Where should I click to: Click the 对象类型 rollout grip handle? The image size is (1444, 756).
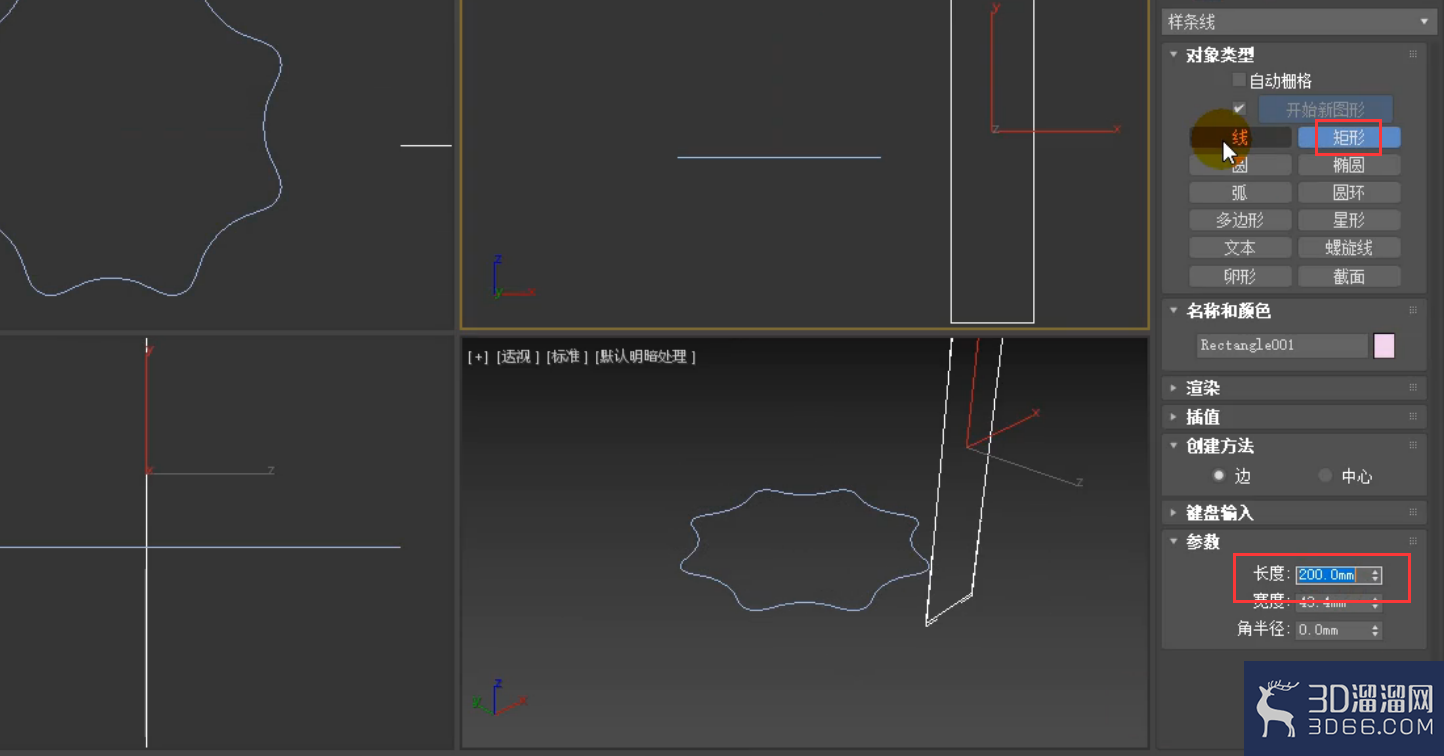click(x=1413, y=55)
